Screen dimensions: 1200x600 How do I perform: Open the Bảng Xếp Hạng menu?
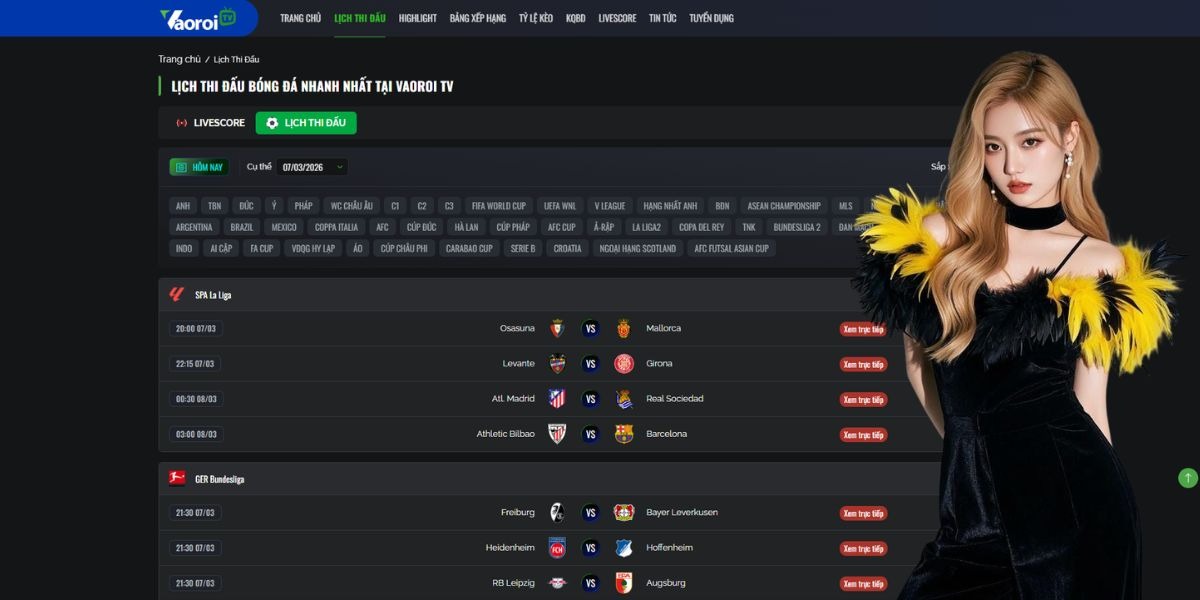click(478, 18)
